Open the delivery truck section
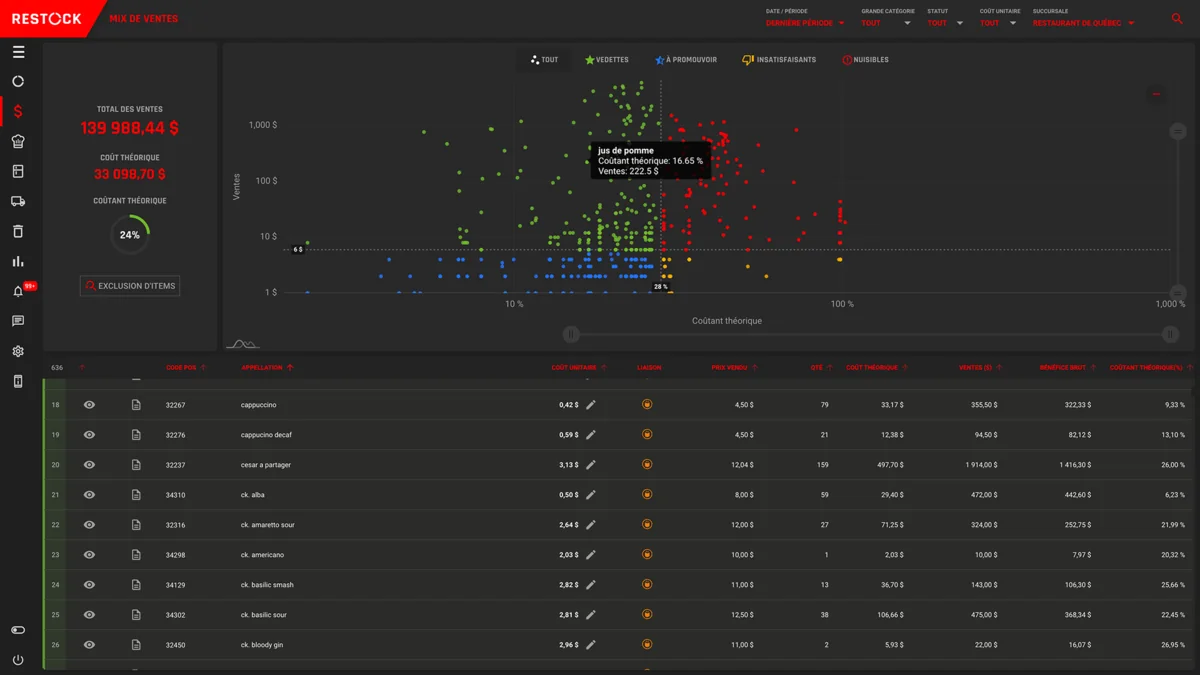The image size is (1200, 675). [x=18, y=201]
